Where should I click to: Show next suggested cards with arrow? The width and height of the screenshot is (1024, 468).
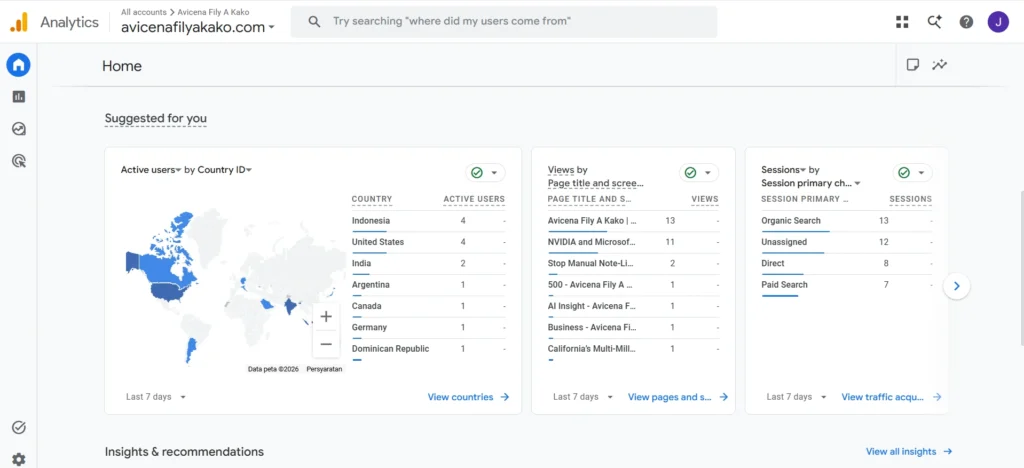click(957, 286)
